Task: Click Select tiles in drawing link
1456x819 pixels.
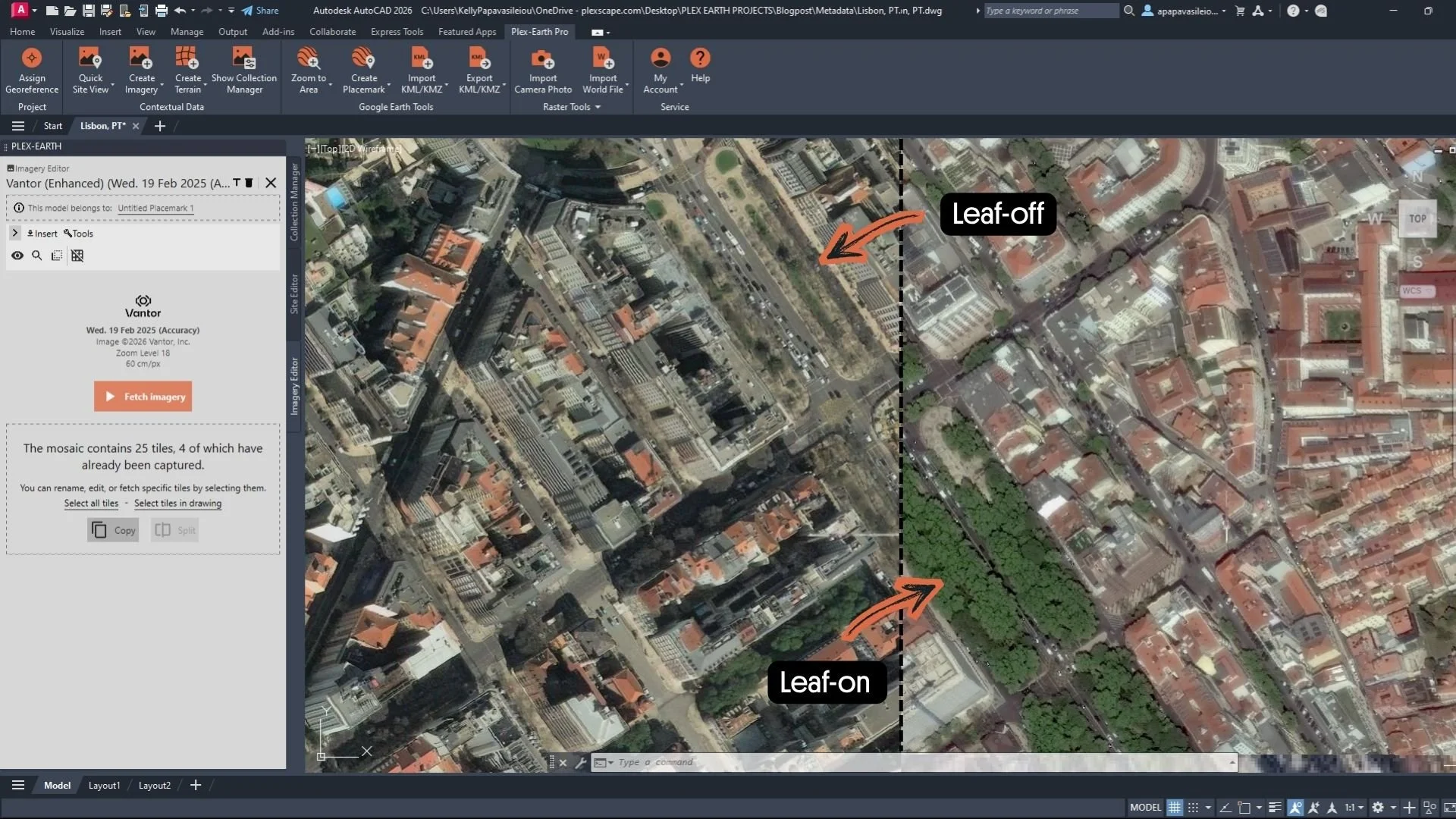Action: tap(178, 504)
